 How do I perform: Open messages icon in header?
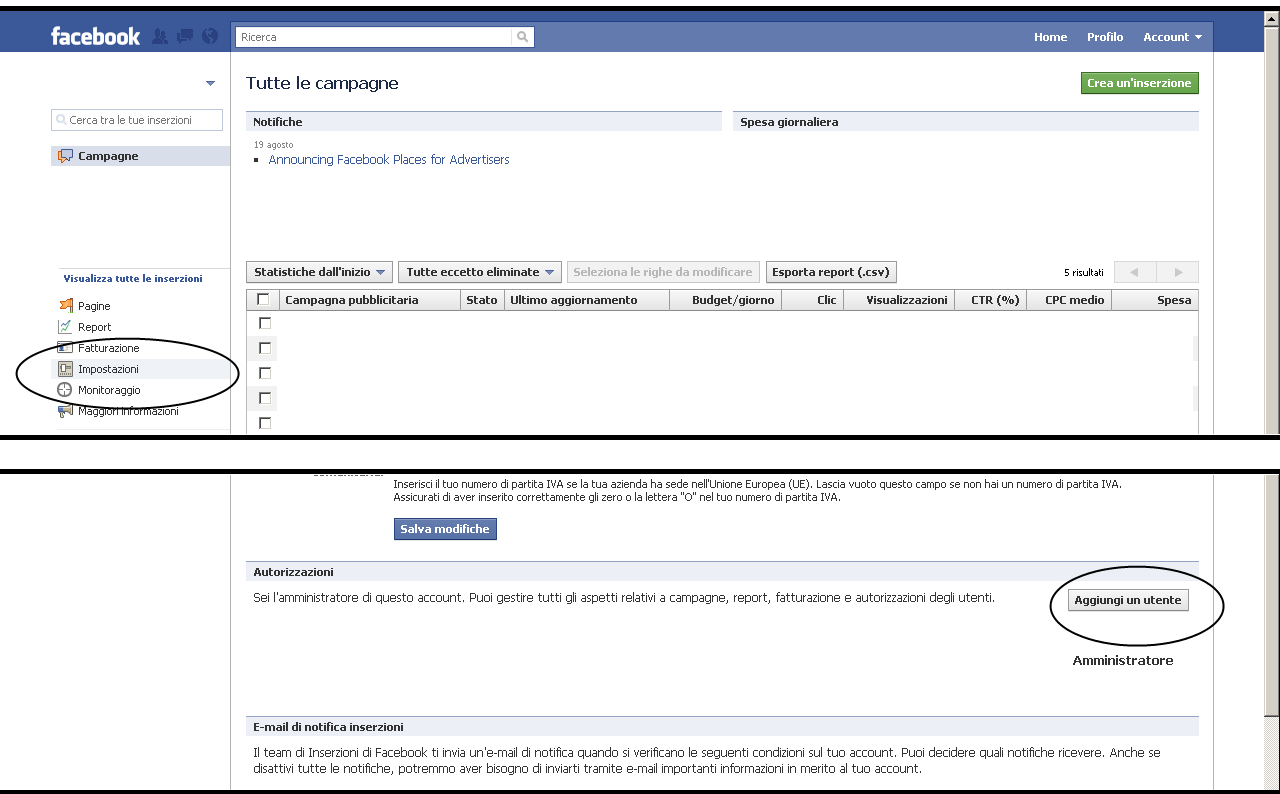click(185, 37)
